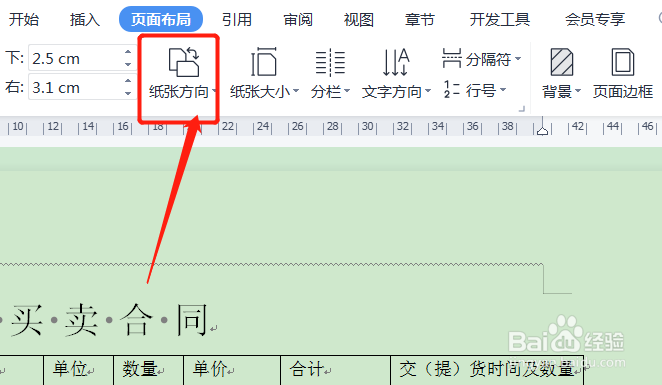Viewport: 662px width, 385px height.
Task: Click the separator (分隔符) icon
Action: [451, 58]
